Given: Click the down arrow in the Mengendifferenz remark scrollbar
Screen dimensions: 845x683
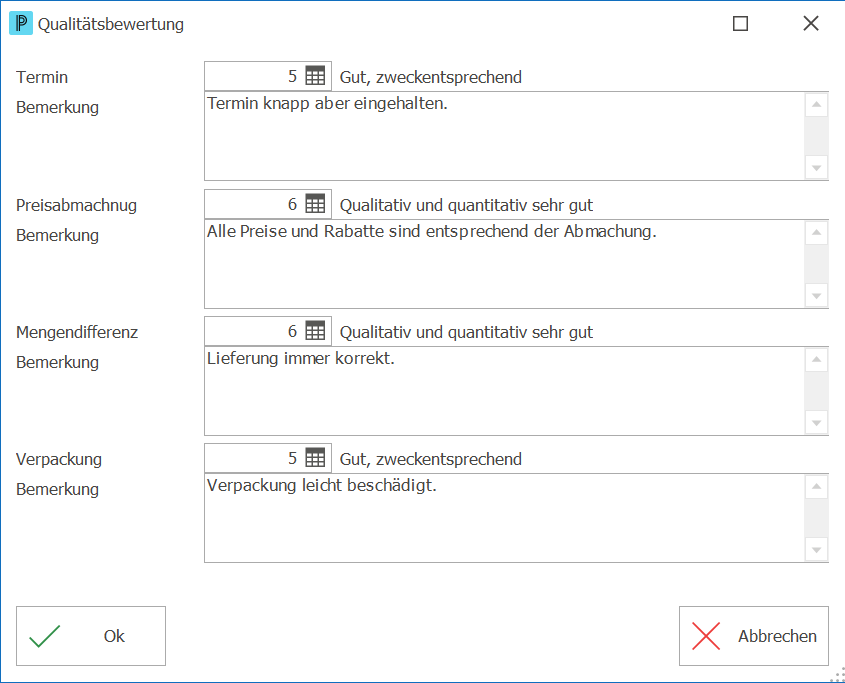Looking at the screenshot, I should point(816,423).
